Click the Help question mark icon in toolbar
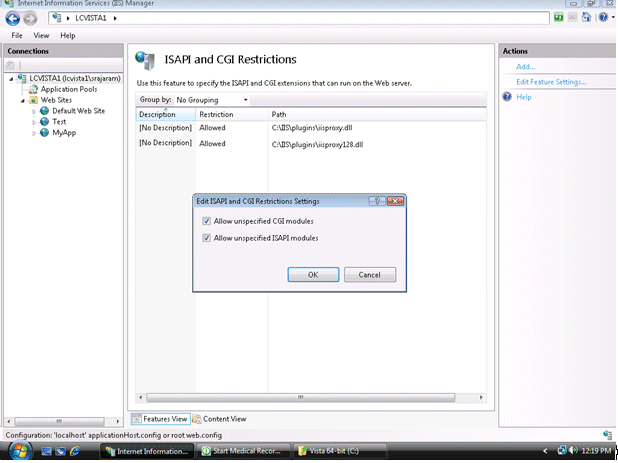 [x=603, y=17]
